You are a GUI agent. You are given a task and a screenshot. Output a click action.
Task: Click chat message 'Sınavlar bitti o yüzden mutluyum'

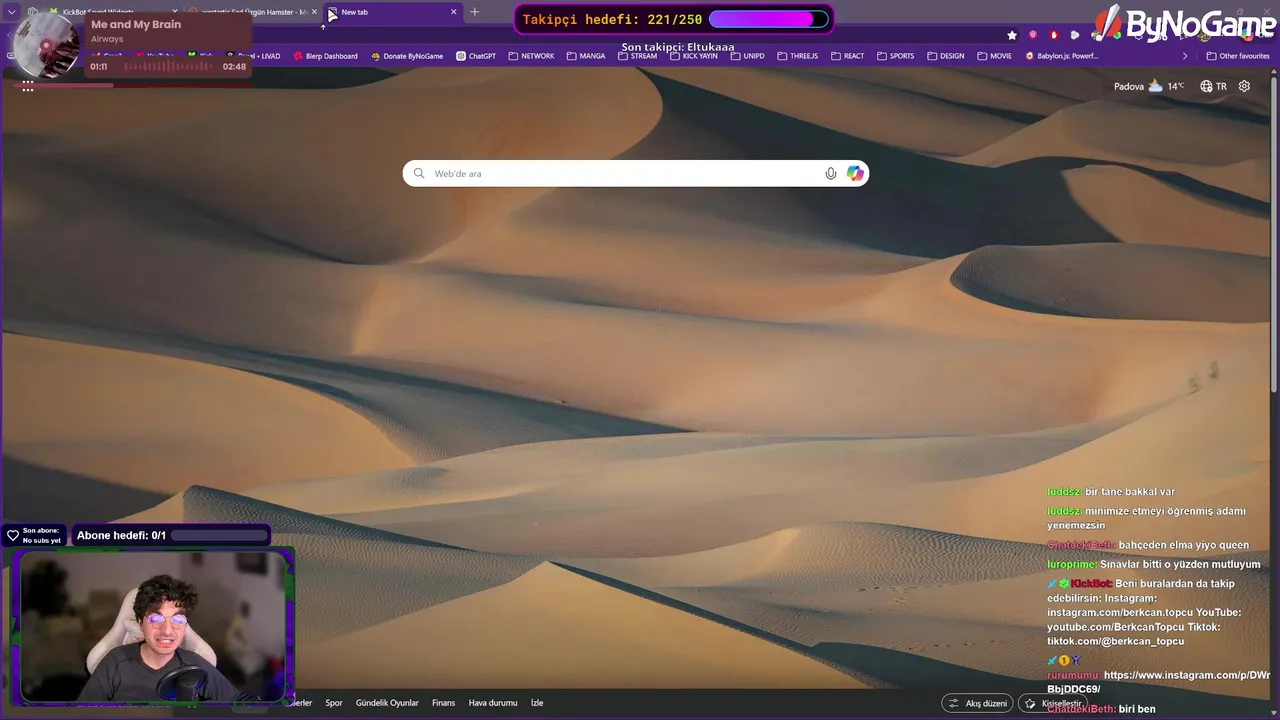coord(1180,564)
